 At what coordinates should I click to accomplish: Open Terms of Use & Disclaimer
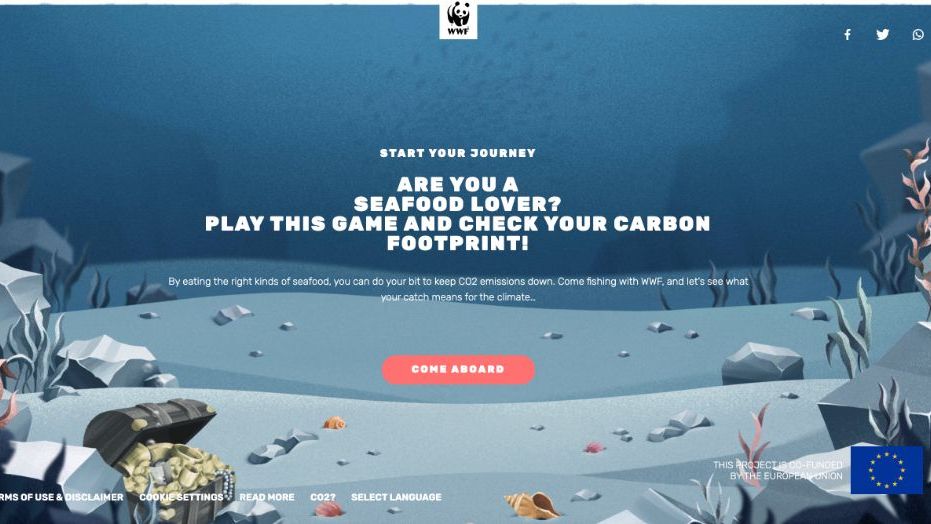62,497
